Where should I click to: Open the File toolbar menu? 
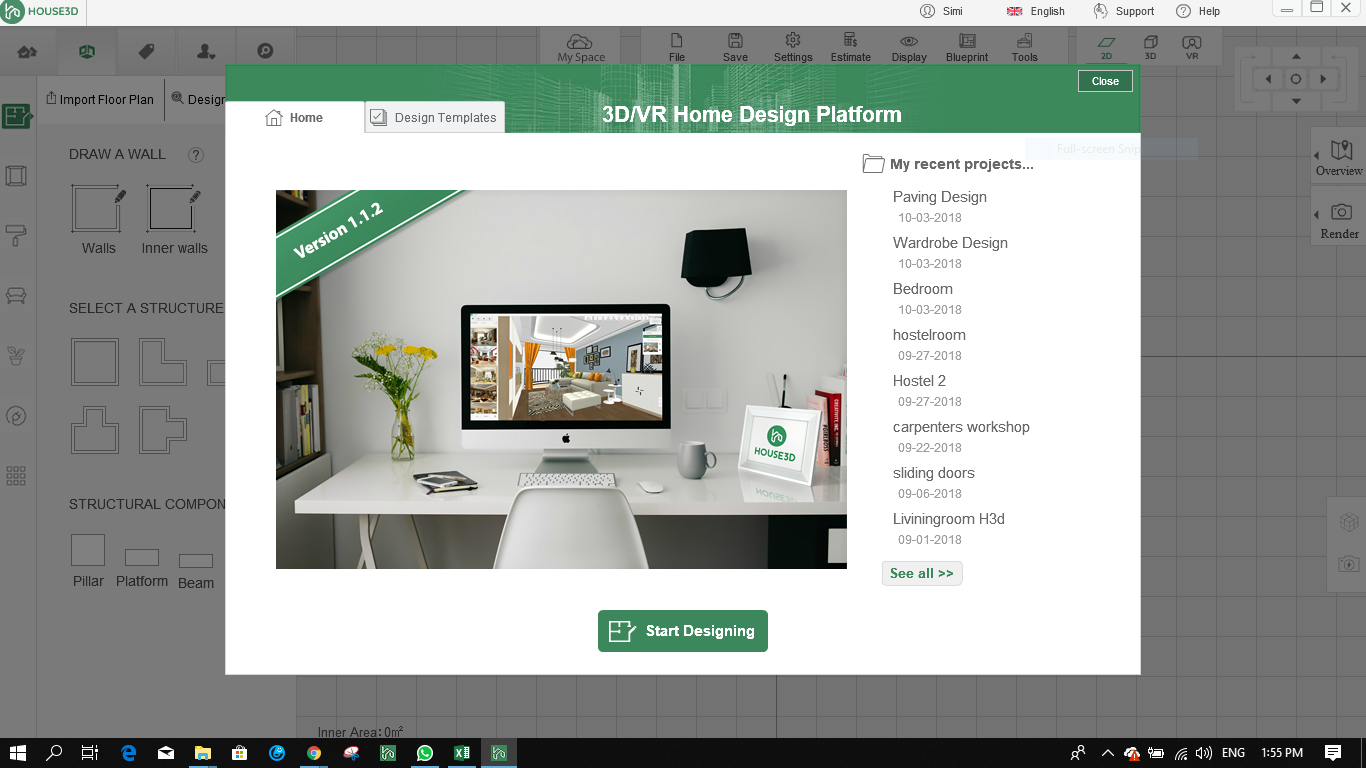click(677, 47)
